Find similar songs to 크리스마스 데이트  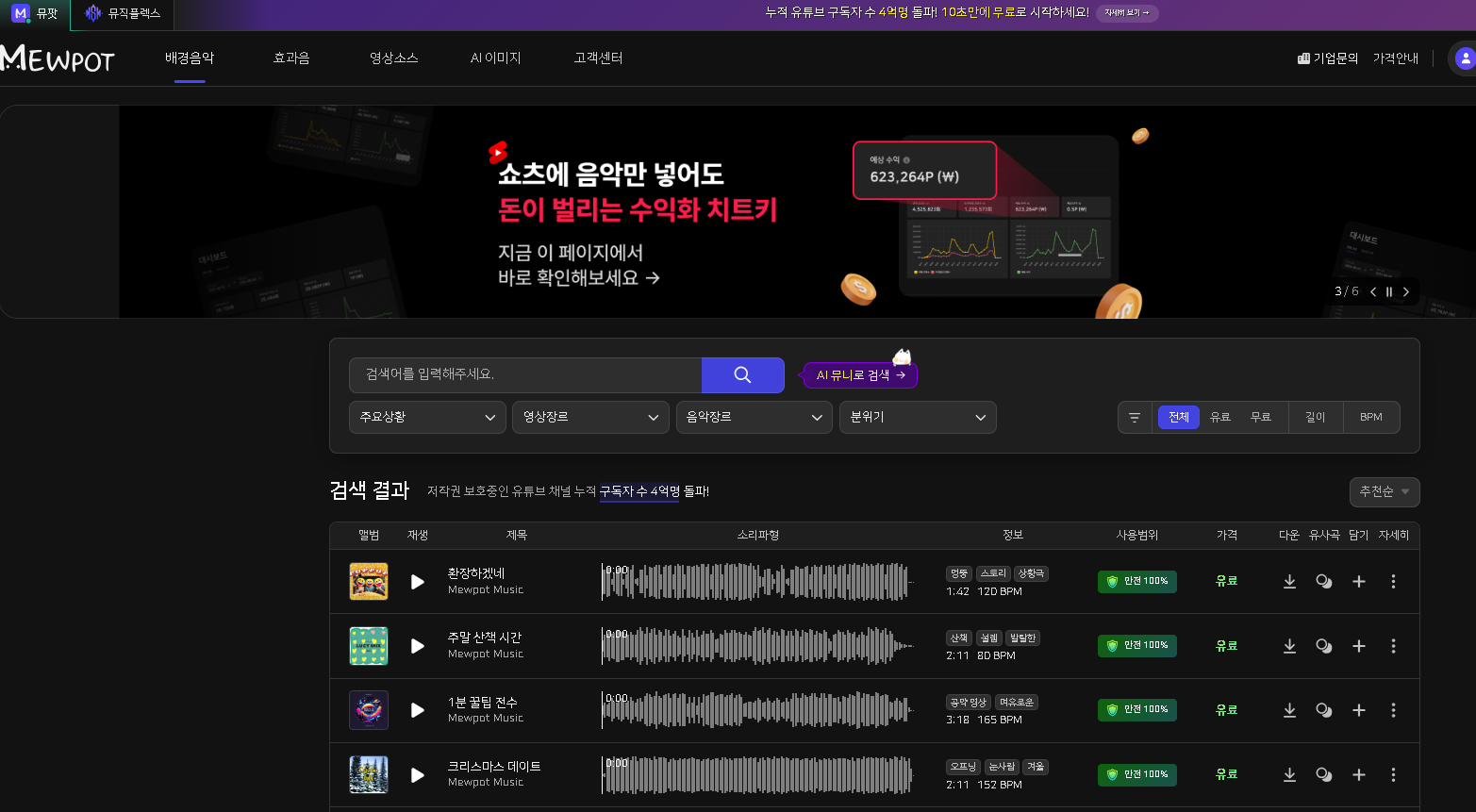(x=1324, y=775)
